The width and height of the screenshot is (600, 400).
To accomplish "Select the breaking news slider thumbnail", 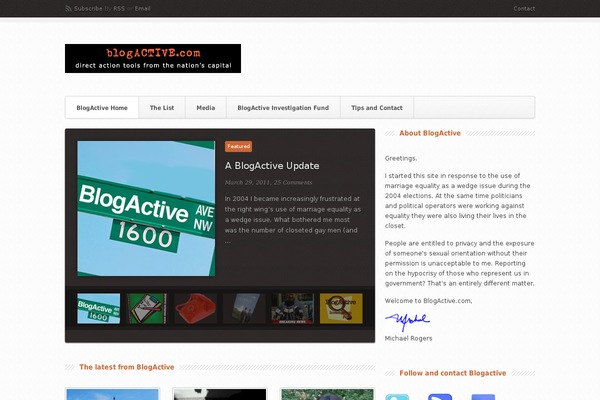I will click(293, 309).
